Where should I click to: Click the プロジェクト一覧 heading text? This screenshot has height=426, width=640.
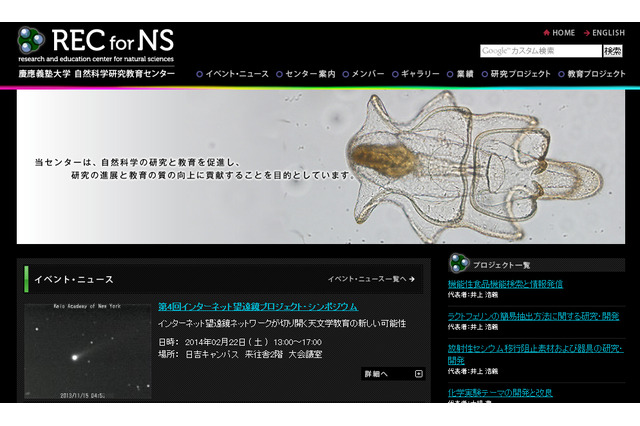501,265
